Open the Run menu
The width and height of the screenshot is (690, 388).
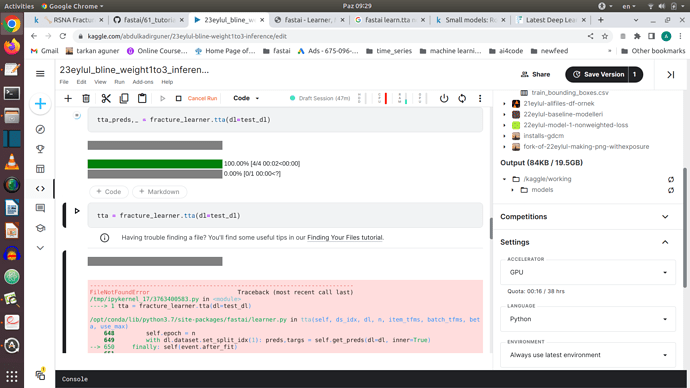(120, 82)
